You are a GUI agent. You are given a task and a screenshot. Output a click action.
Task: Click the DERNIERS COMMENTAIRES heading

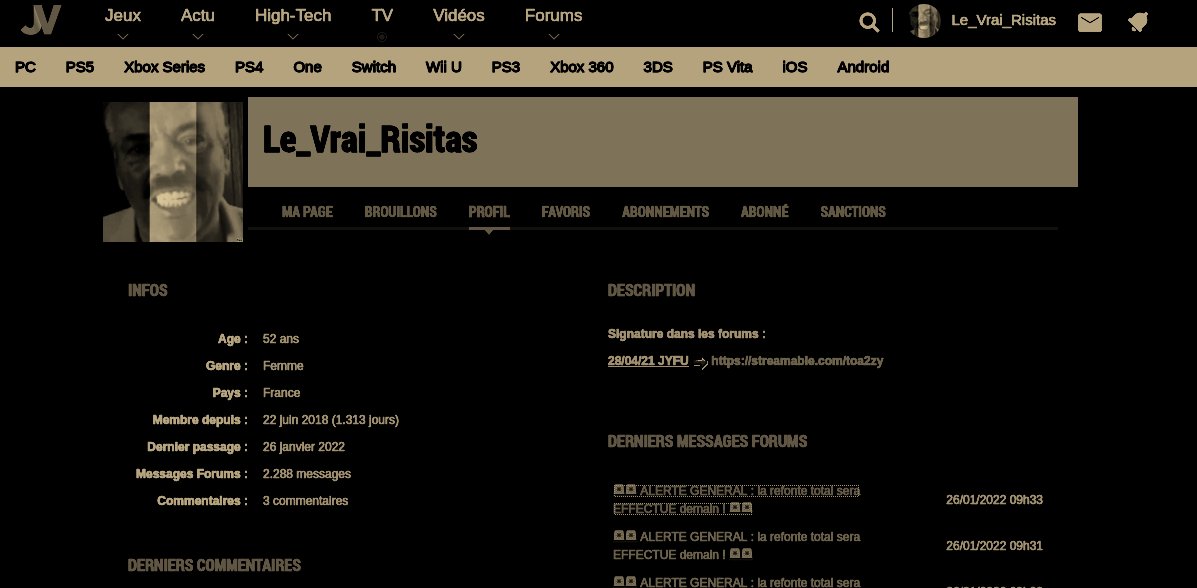coord(214,565)
